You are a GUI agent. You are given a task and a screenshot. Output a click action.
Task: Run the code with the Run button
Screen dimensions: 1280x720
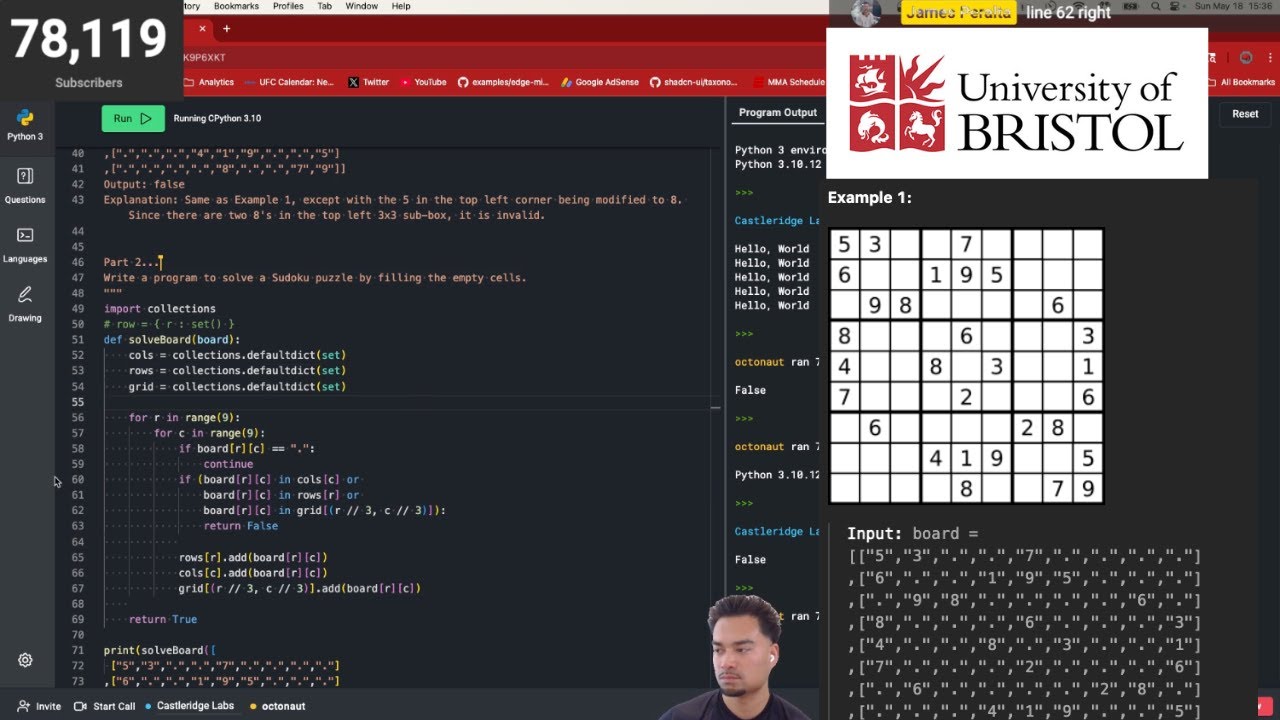click(133, 118)
